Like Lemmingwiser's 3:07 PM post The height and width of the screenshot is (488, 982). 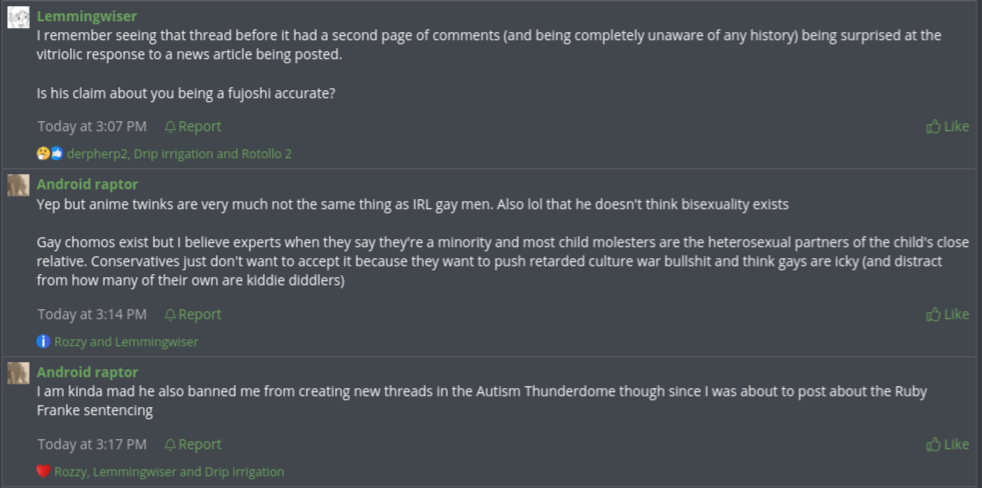tap(947, 126)
